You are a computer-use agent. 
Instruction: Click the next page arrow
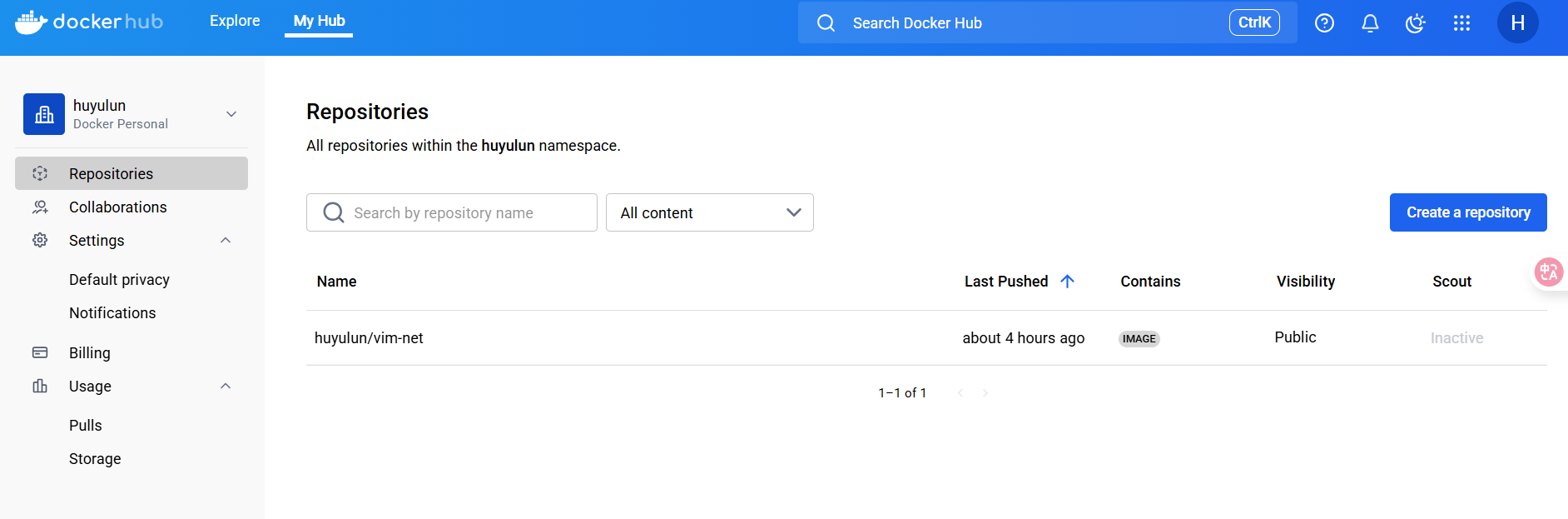(985, 392)
